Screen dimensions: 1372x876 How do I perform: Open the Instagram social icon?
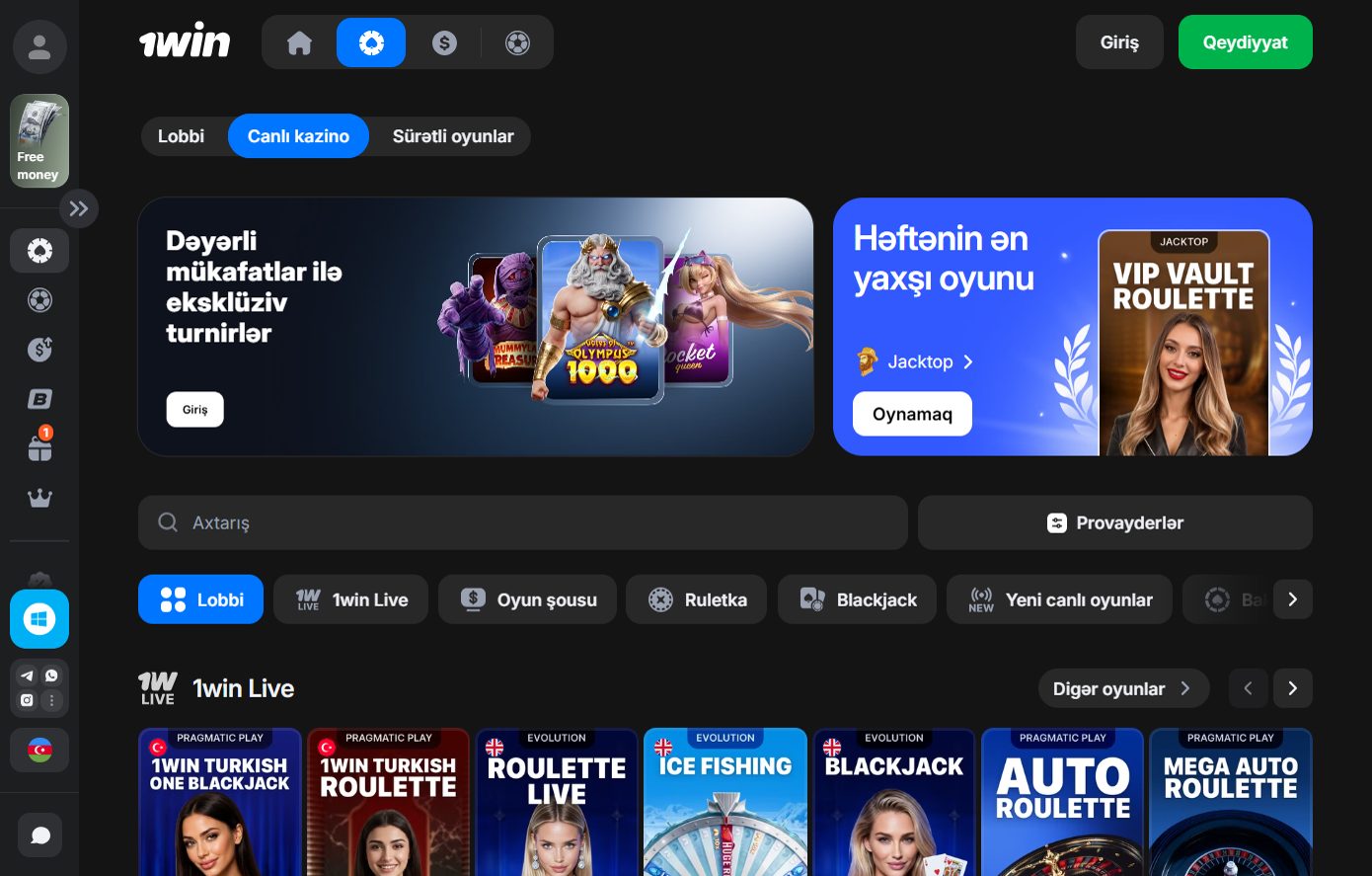coord(28,700)
